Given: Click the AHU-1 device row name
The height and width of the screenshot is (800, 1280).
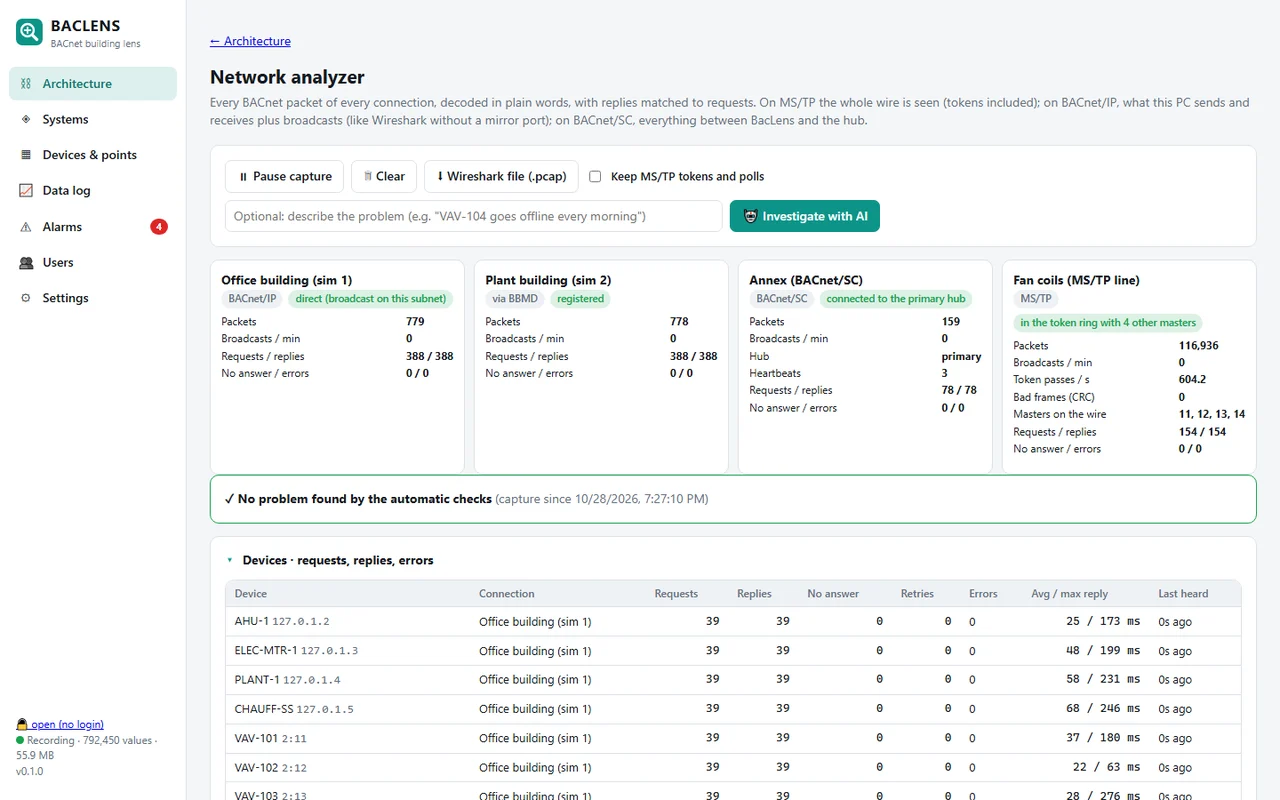Looking at the screenshot, I should (x=252, y=621).
